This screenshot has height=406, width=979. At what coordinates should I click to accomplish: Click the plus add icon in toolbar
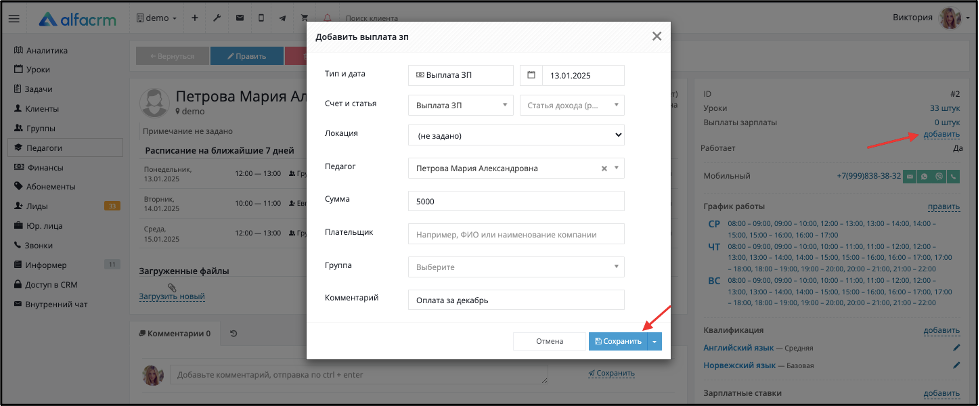pos(194,18)
